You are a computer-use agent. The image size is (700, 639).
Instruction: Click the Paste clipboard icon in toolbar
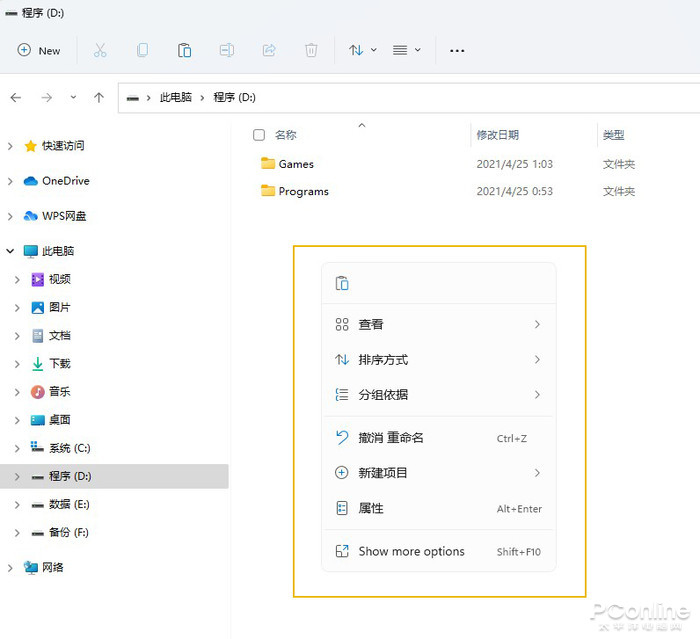184,50
